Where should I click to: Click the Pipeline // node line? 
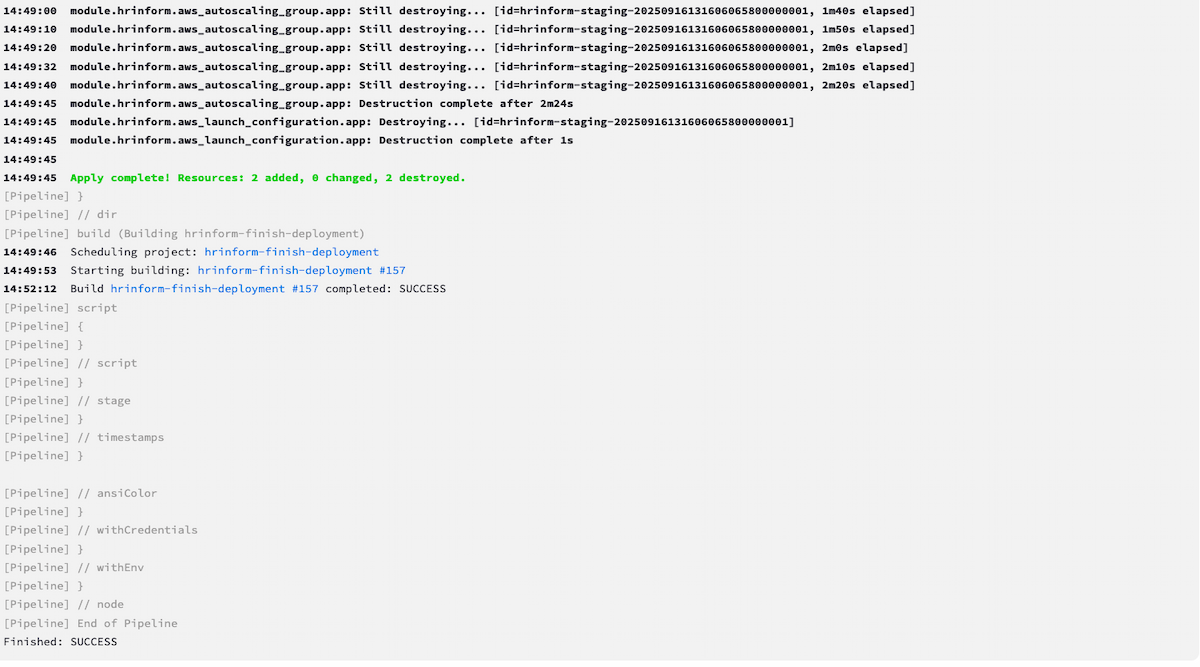[64, 604]
